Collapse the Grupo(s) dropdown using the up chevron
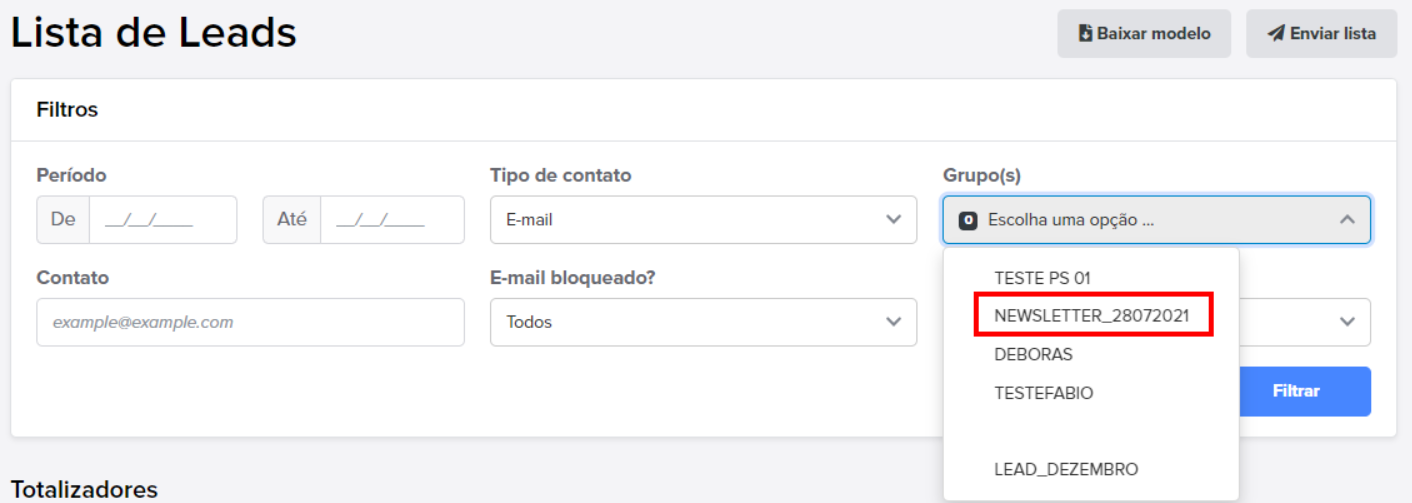Image resolution: width=1412 pixels, height=503 pixels. tap(1347, 220)
